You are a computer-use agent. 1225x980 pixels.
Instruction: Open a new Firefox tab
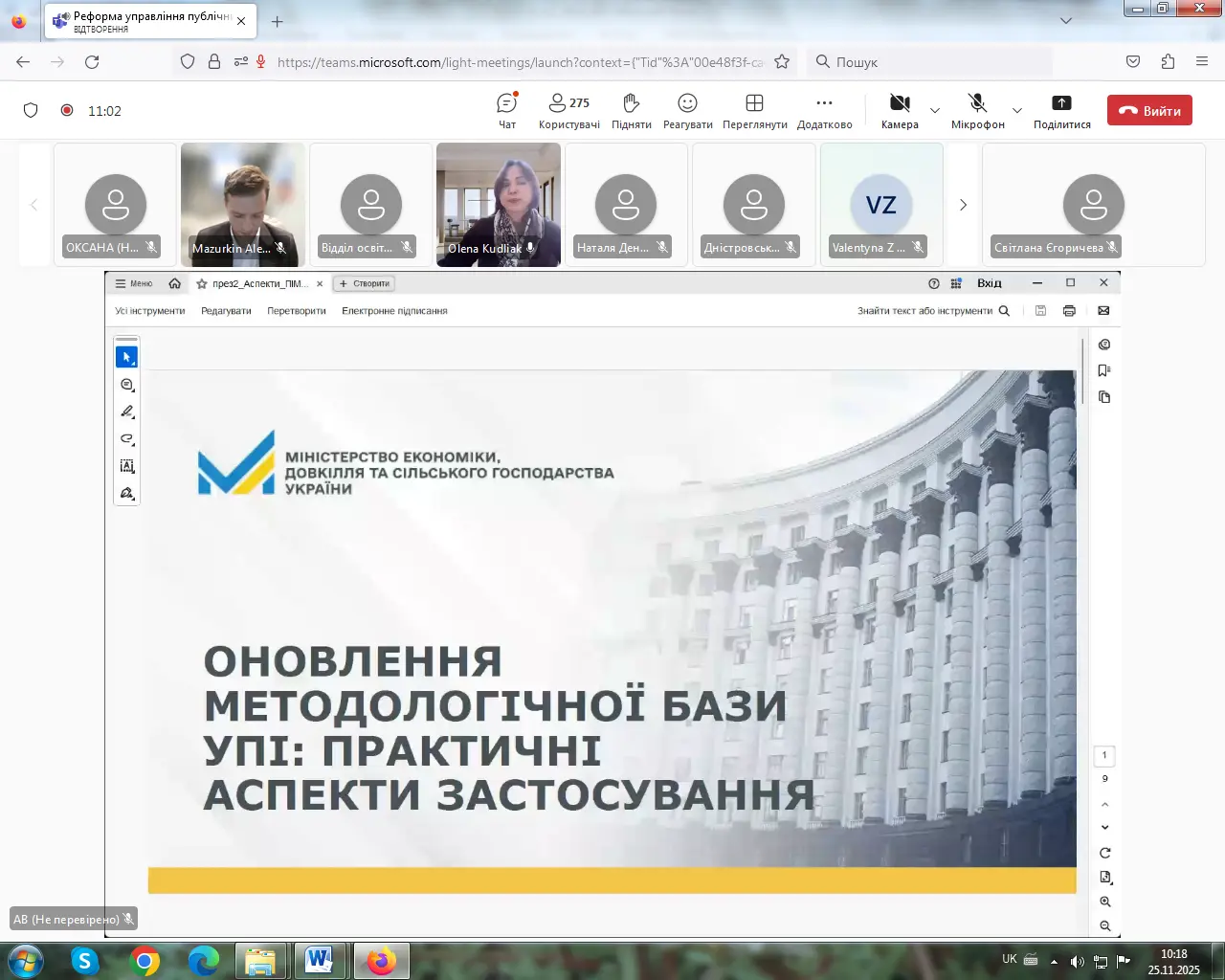point(278,21)
